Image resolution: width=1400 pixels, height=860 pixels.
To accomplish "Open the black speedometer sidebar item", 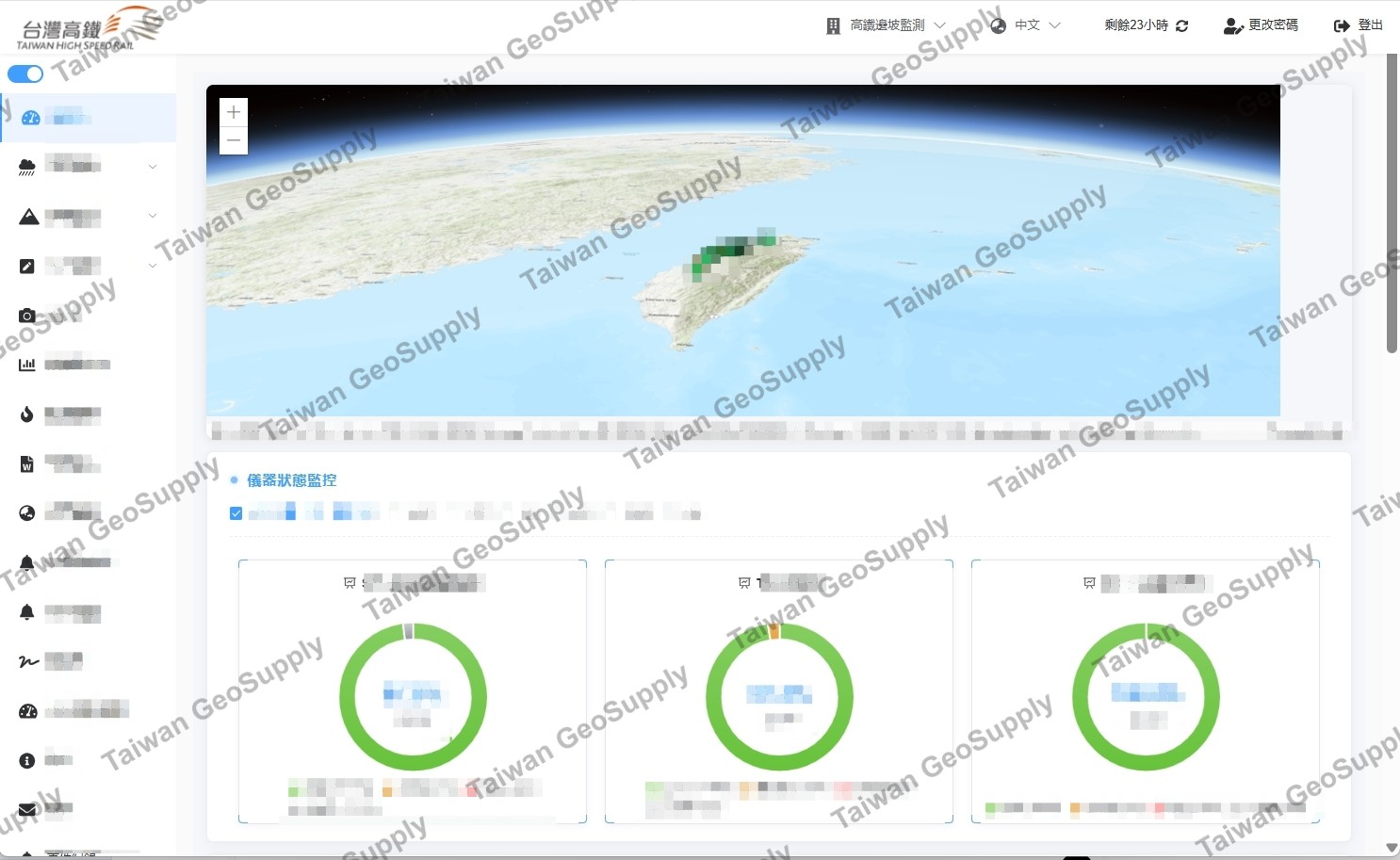I will (88, 710).
